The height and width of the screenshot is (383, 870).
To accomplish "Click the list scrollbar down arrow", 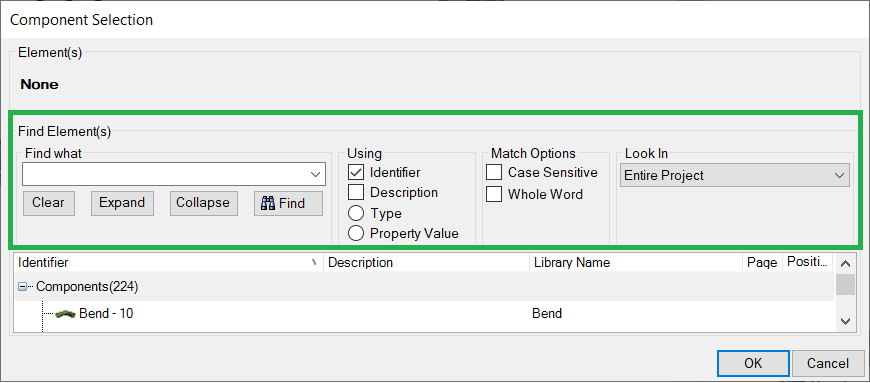I will tap(845, 321).
